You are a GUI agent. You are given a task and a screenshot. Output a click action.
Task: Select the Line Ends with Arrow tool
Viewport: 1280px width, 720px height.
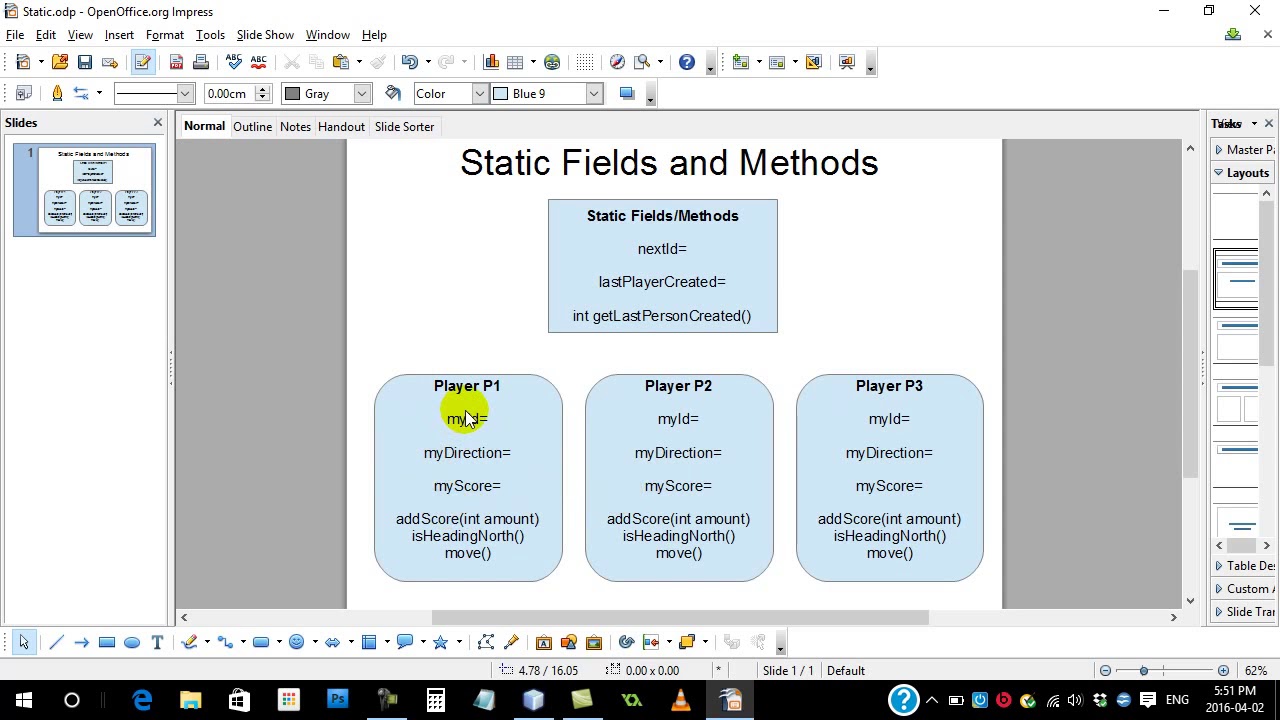[81, 642]
